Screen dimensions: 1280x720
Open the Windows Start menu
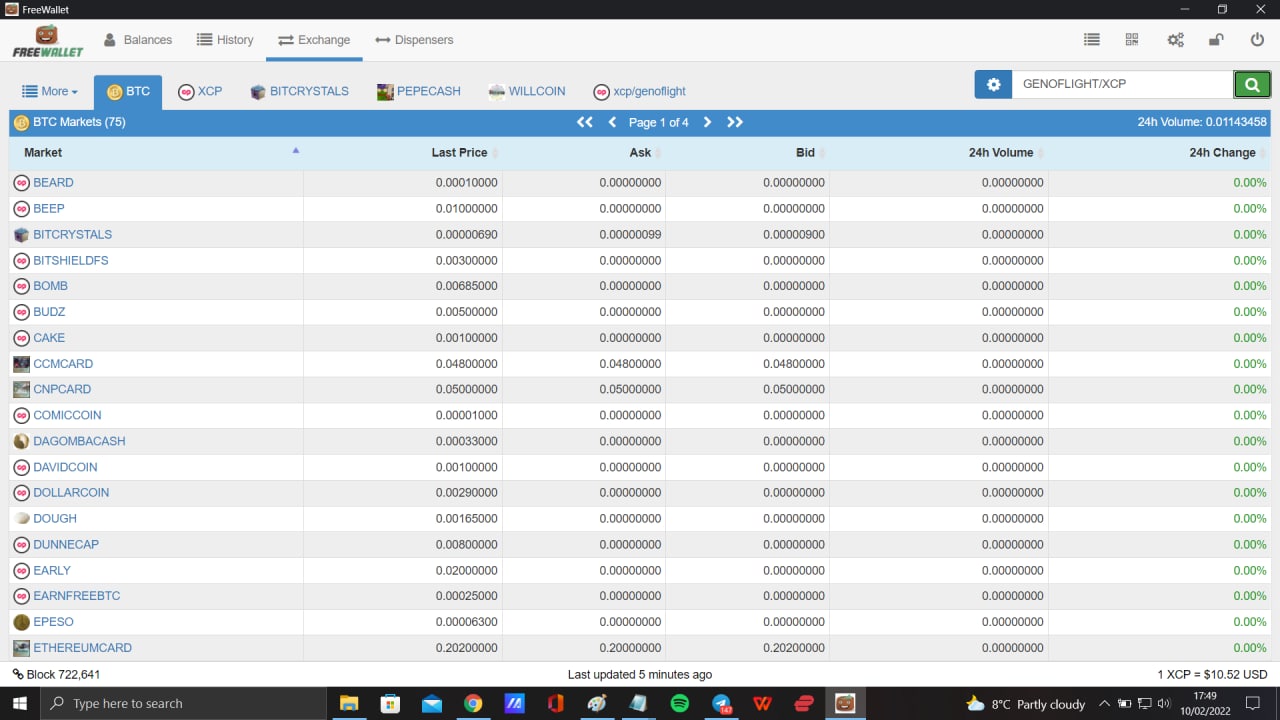pos(20,704)
